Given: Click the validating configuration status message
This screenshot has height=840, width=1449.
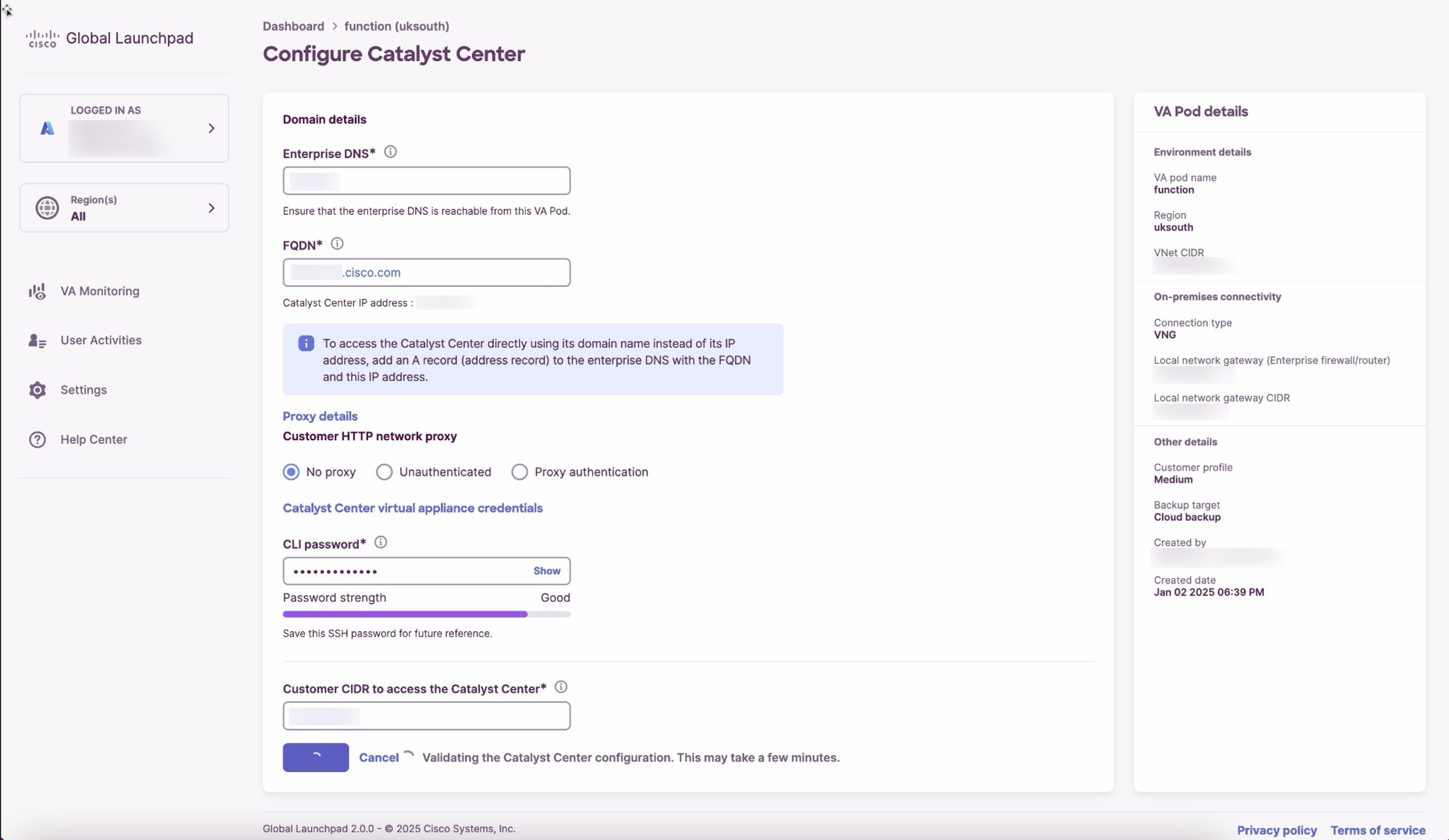Looking at the screenshot, I should pyautogui.click(x=631, y=758).
